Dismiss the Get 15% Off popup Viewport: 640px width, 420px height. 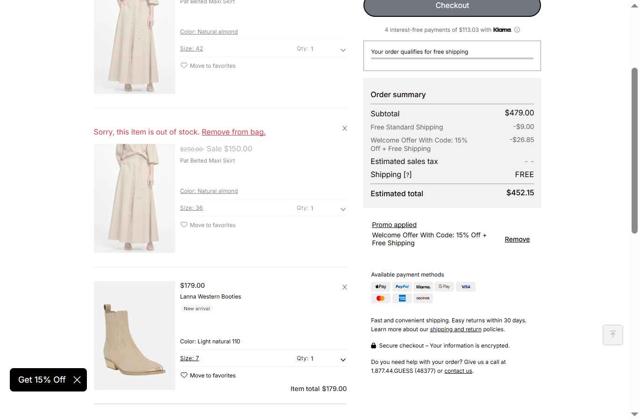77,380
